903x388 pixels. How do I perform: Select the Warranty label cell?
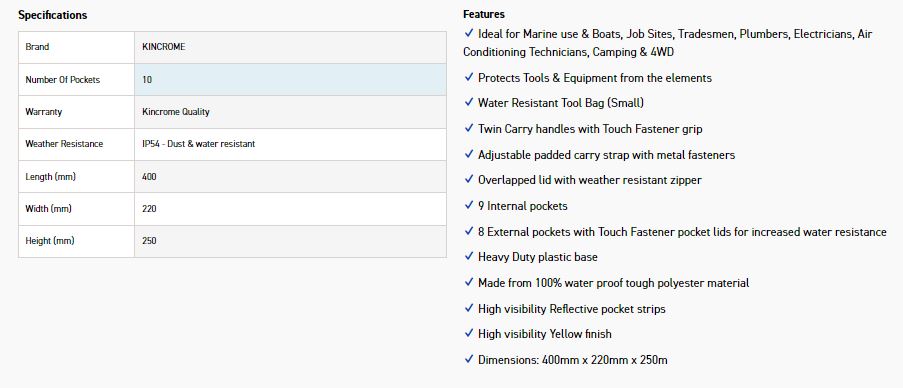77,112
